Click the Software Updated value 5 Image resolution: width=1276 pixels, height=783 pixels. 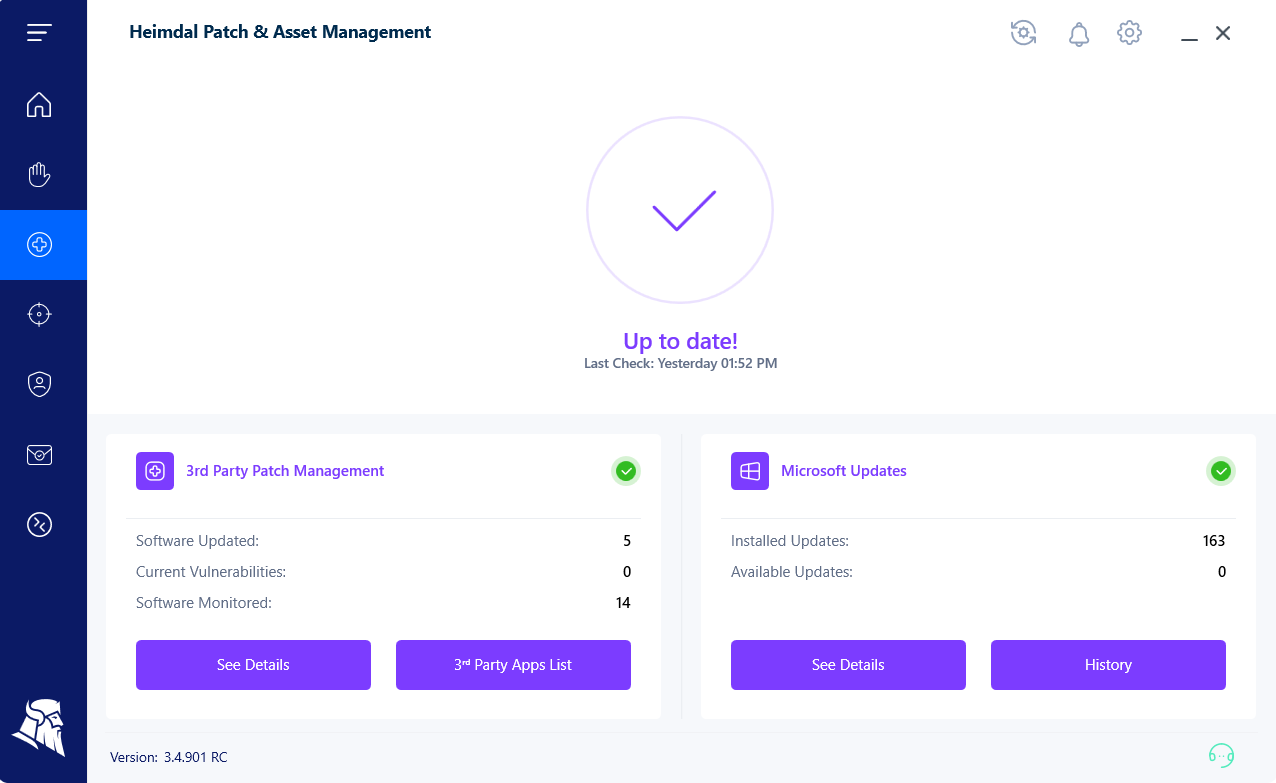tap(627, 541)
